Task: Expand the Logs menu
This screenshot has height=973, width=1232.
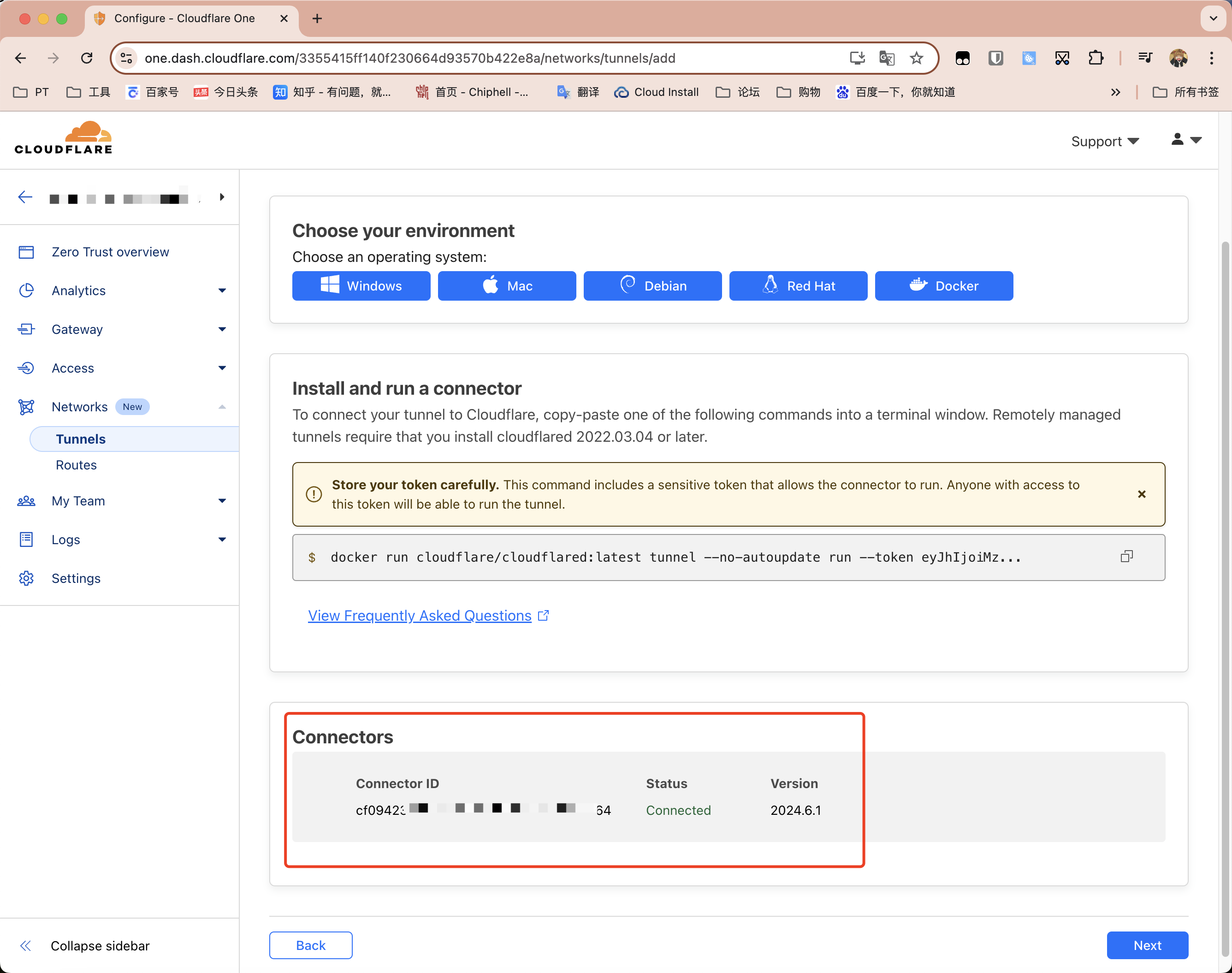Action: [x=222, y=540]
